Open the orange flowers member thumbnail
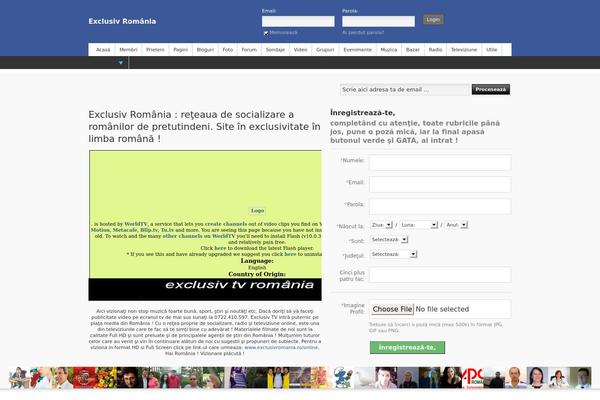Image resolution: width=600 pixels, height=400 pixels. (106, 377)
